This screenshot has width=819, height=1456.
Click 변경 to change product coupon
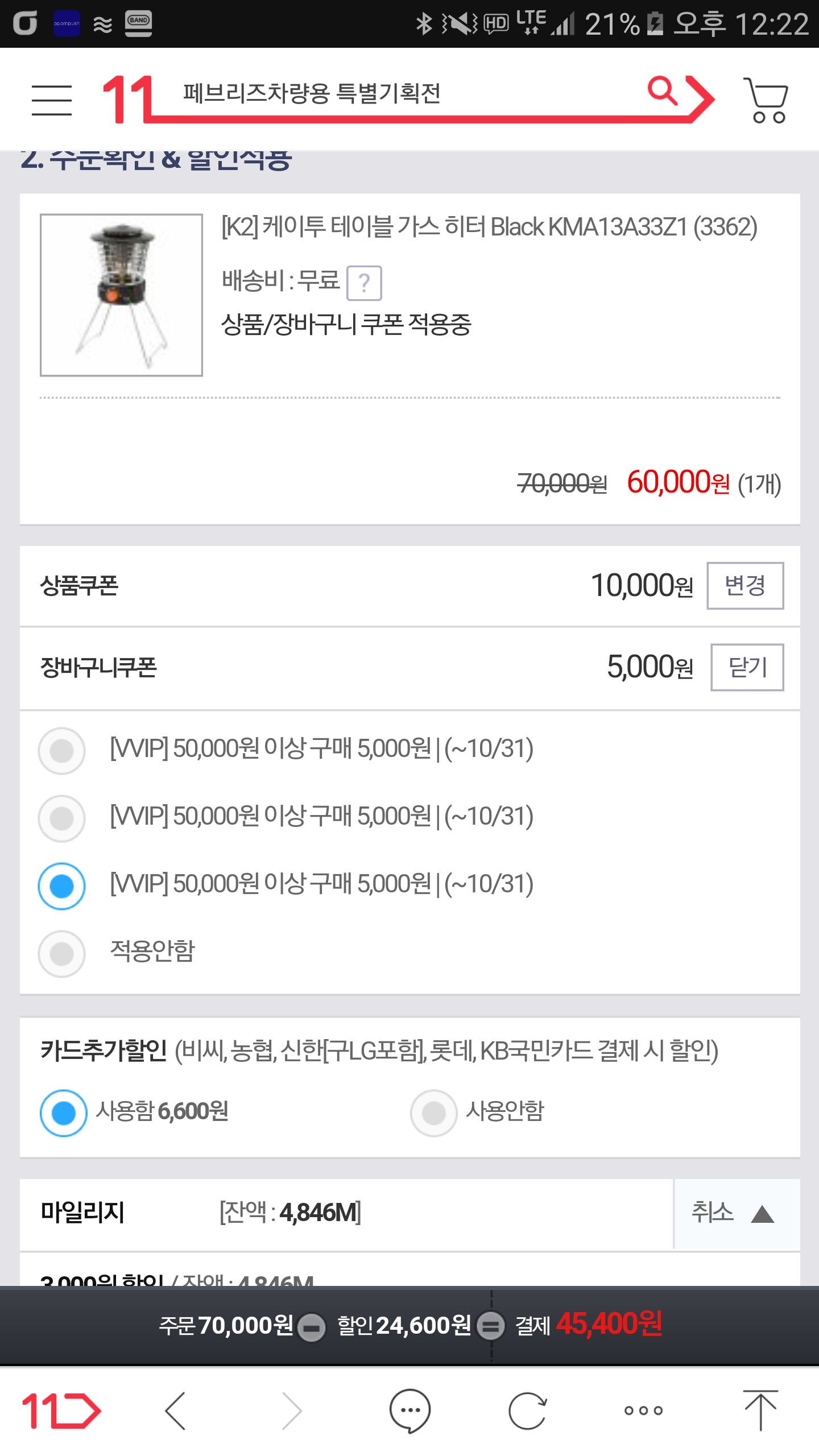pos(744,585)
